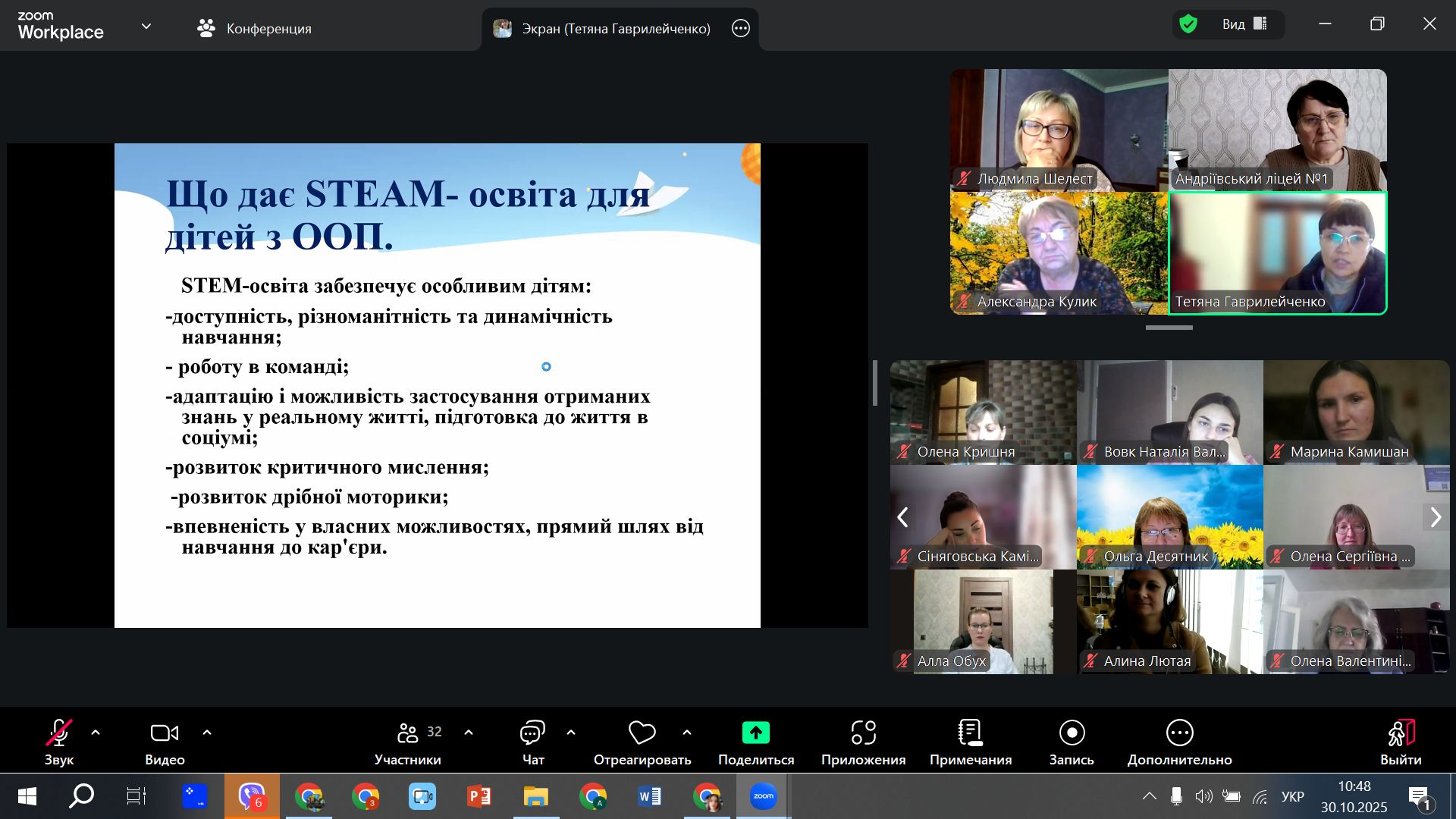The height and width of the screenshot is (819, 1456).
Task: Click the Leave meeting button
Action: [x=1400, y=733]
